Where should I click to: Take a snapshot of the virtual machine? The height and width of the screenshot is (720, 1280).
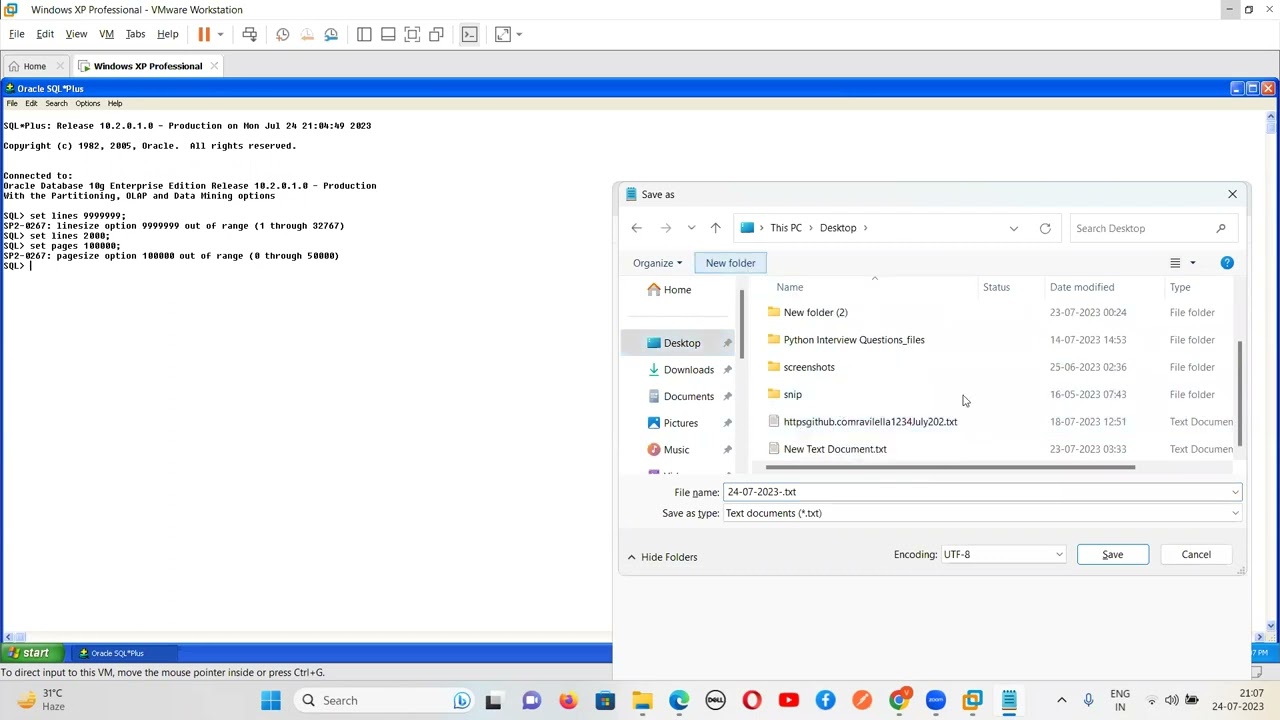[x=283, y=34]
